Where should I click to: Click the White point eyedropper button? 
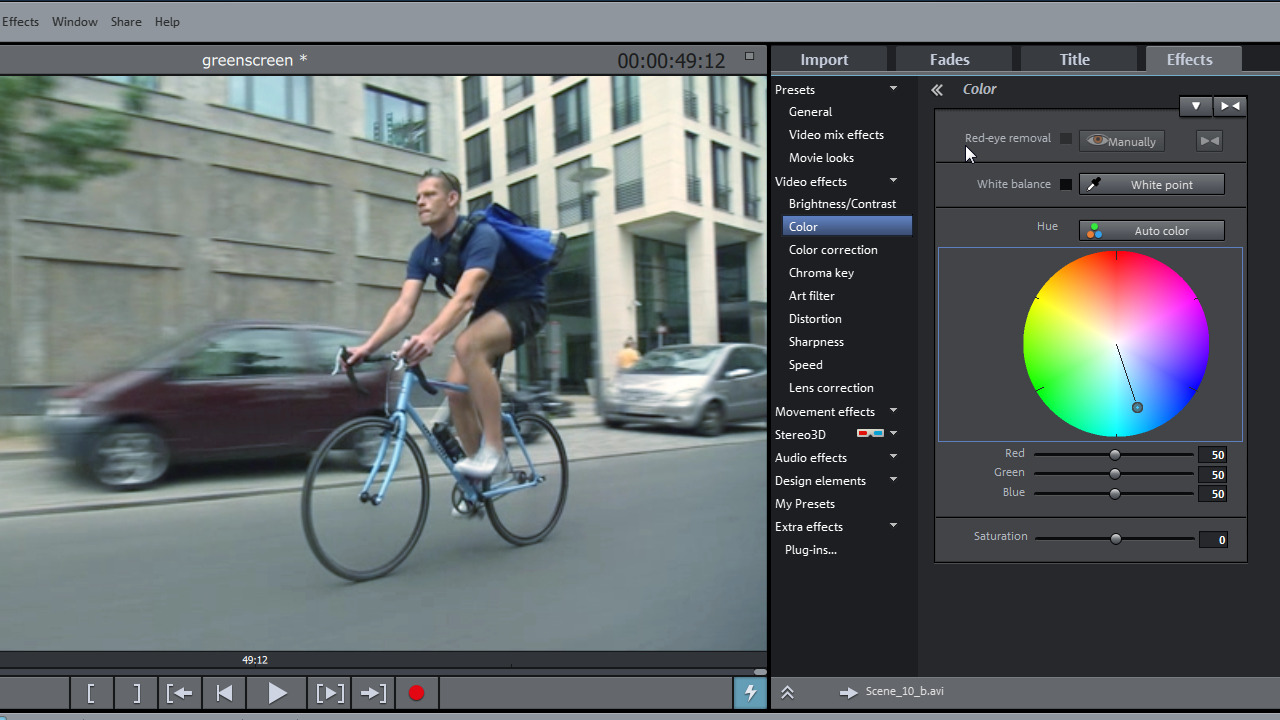(1152, 185)
